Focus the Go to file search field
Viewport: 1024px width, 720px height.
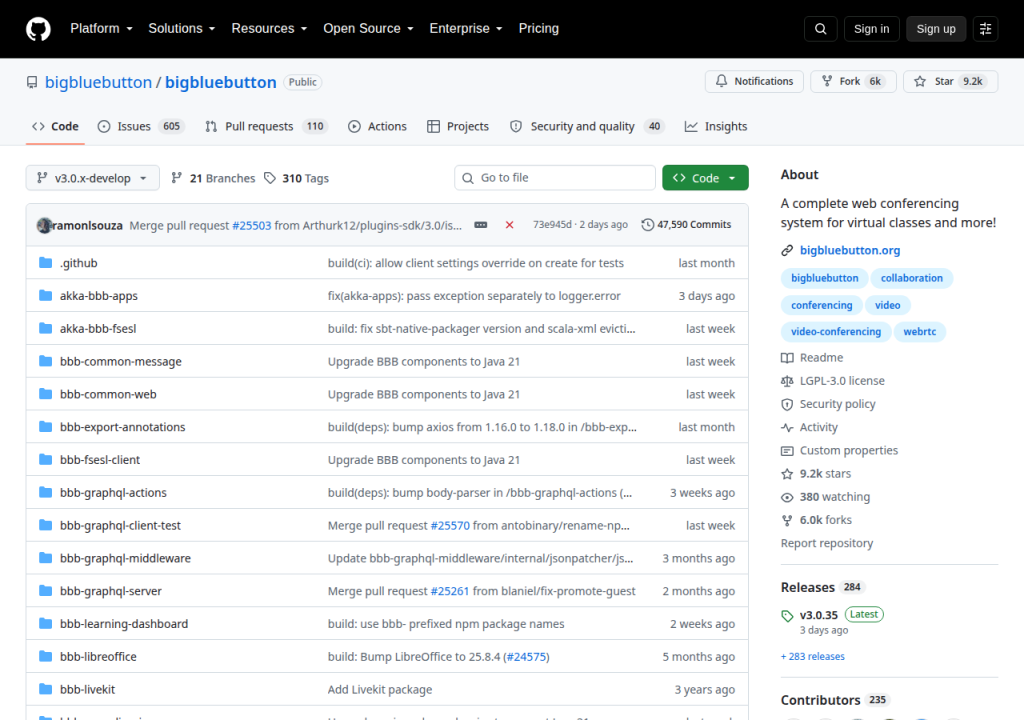pyautogui.click(x=554, y=178)
